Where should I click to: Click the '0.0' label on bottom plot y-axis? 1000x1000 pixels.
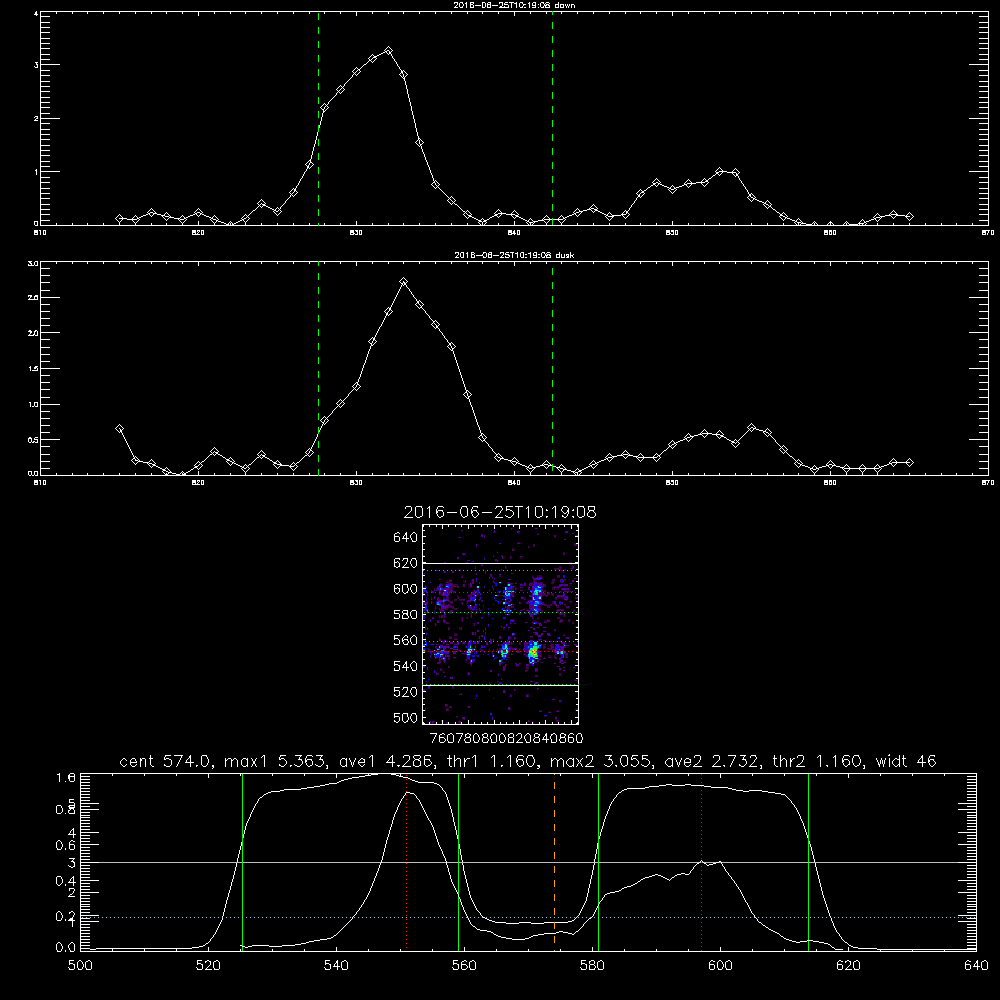[x=66, y=948]
